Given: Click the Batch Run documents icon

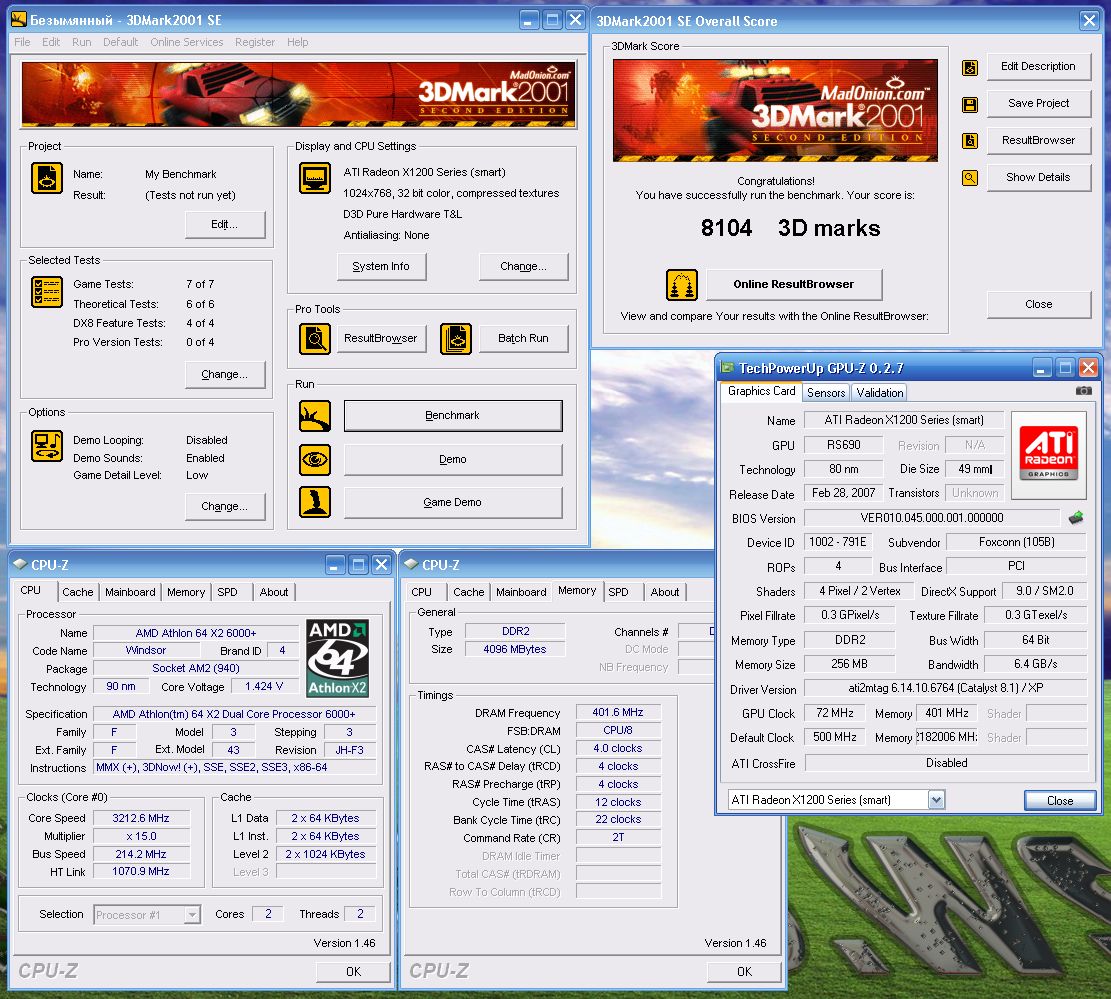Looking at the screenshot, I should 456,339.
